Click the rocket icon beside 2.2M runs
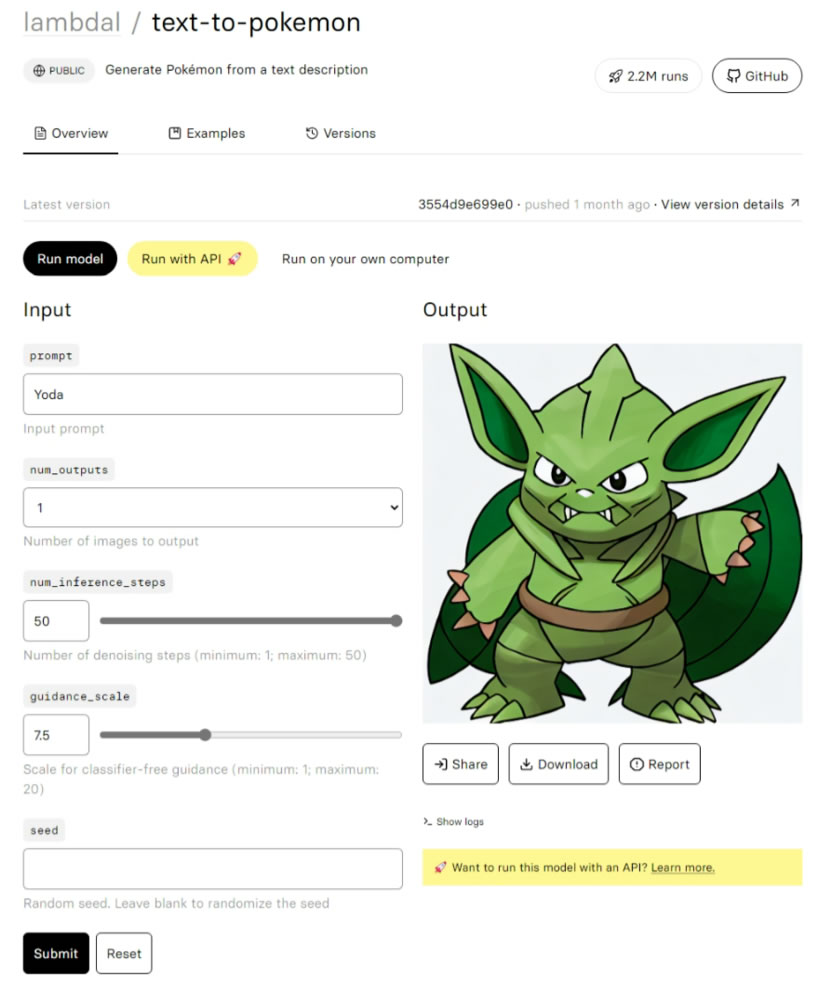Image resolution: width=830 pixels, height=984 pixels. click(615, 77)
